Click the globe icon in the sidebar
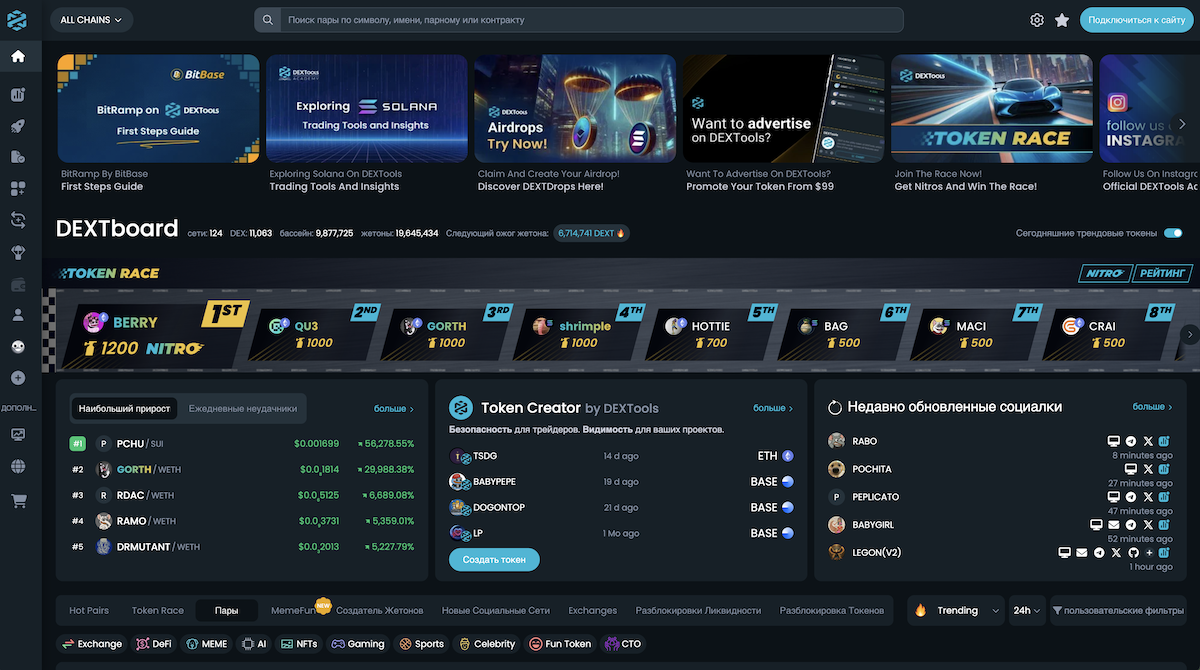The image size is (1200, 670). pos(18,467)
